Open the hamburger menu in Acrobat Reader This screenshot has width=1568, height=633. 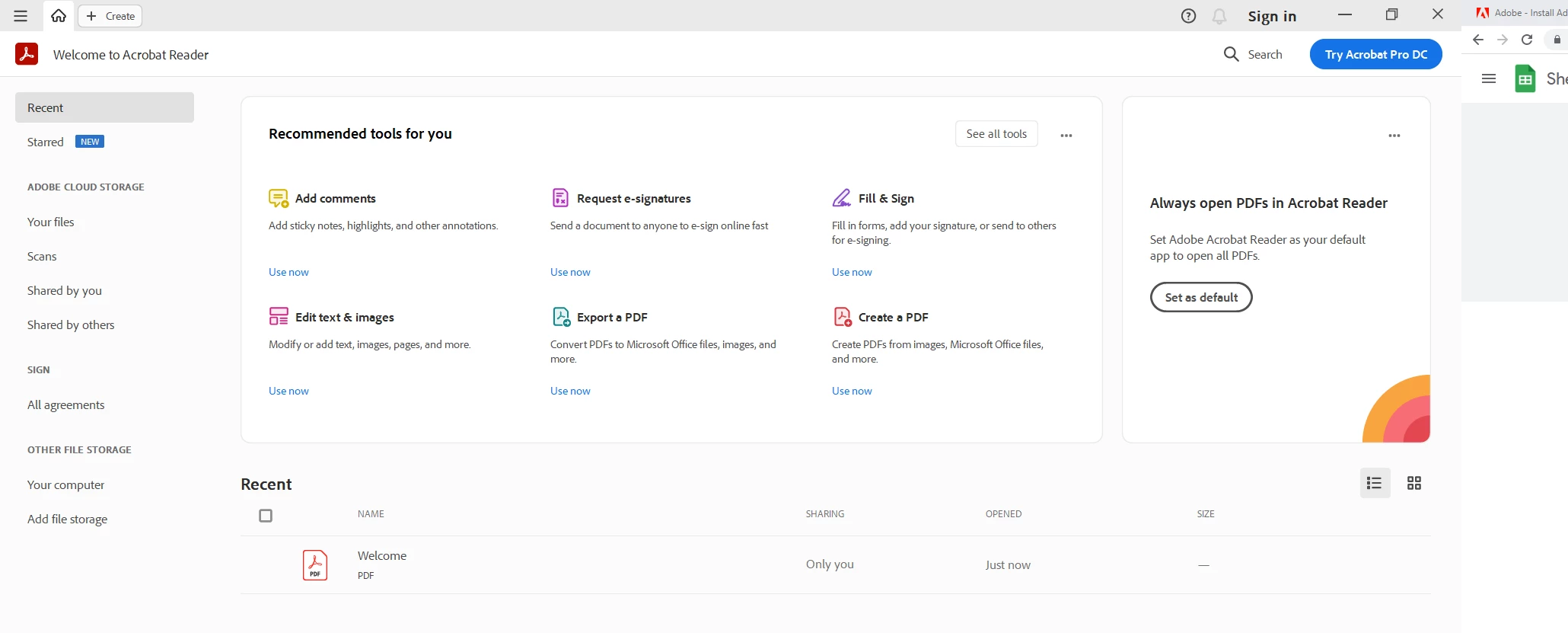pos(21,16)
